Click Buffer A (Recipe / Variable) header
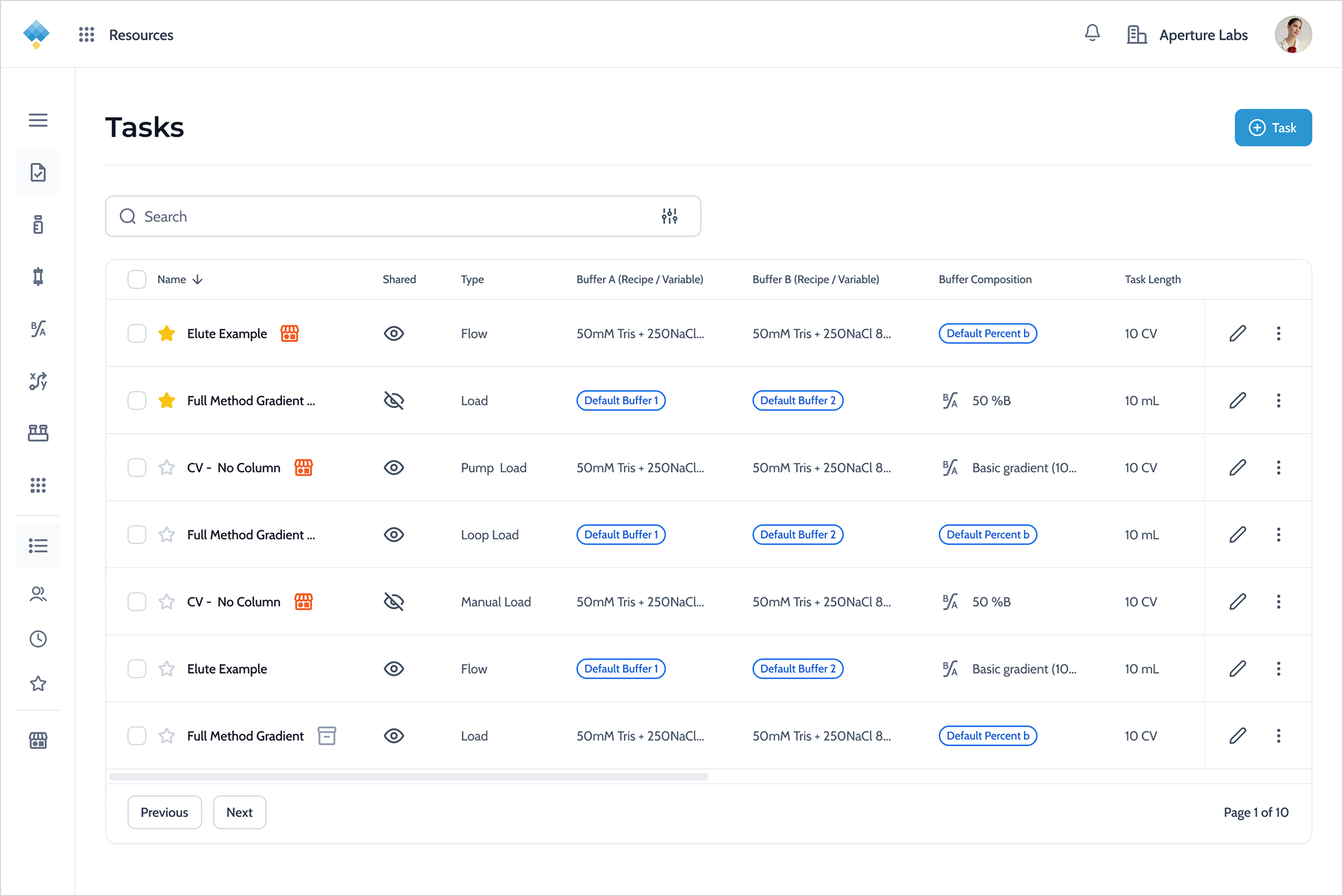1343x896 pixels. 640,280
